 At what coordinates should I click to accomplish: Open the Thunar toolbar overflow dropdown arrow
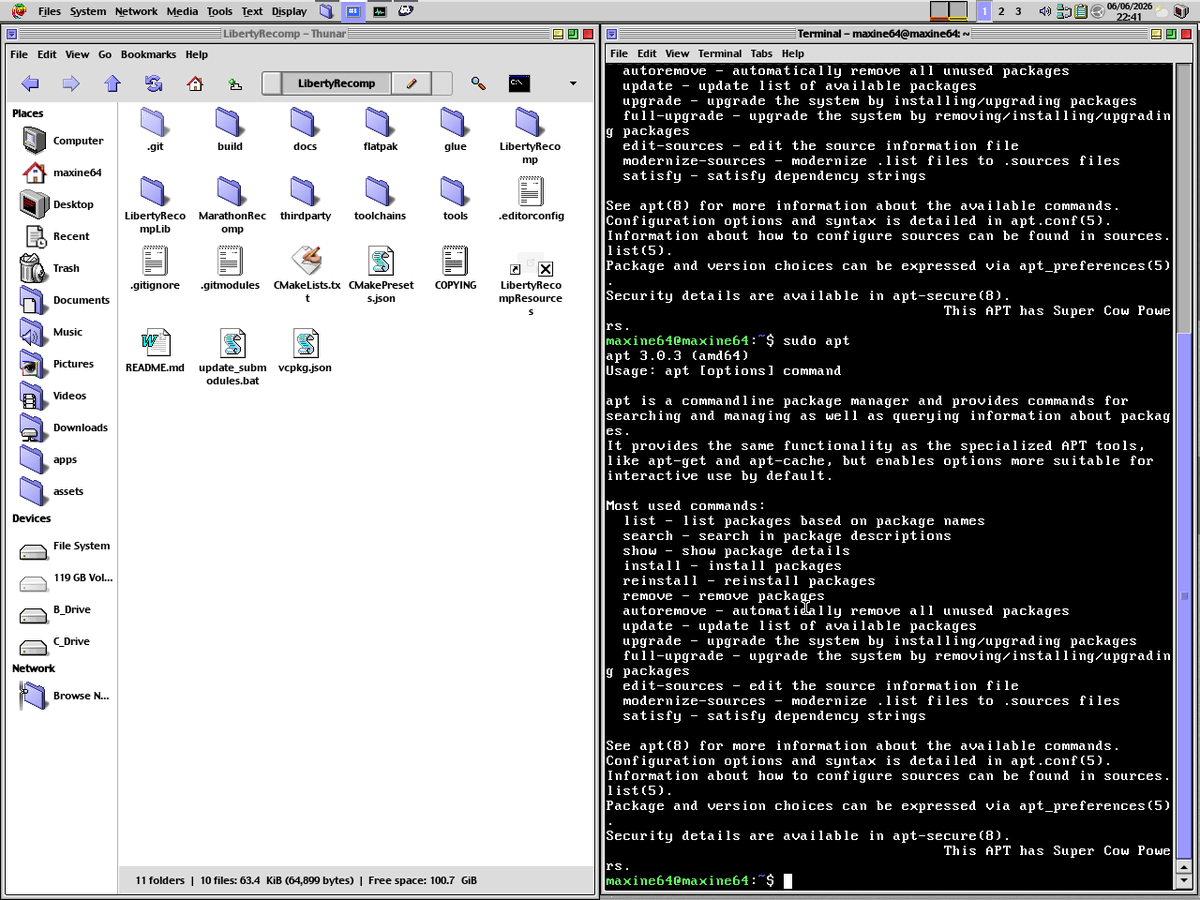[x=573, y=83]
